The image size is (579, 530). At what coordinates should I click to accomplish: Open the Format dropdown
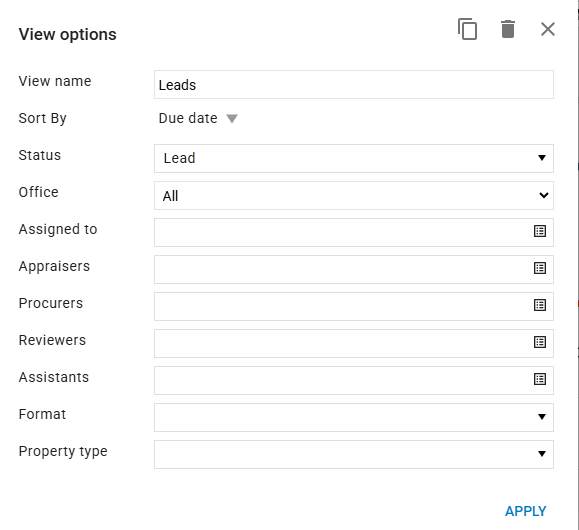pyautogui.click(x=354, y=417)
